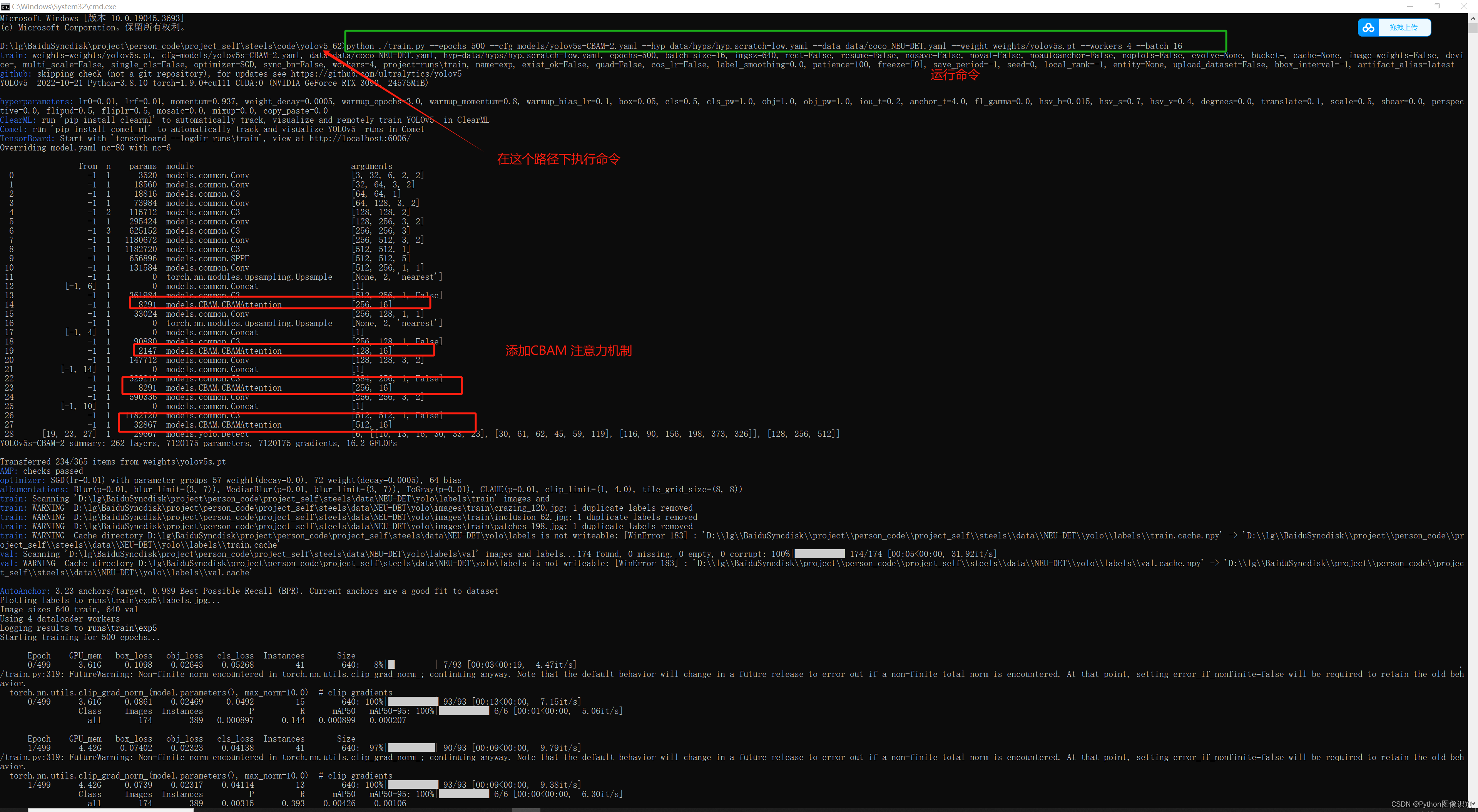
Task: Click the 'Comet:' label
Action: point(14,129)
